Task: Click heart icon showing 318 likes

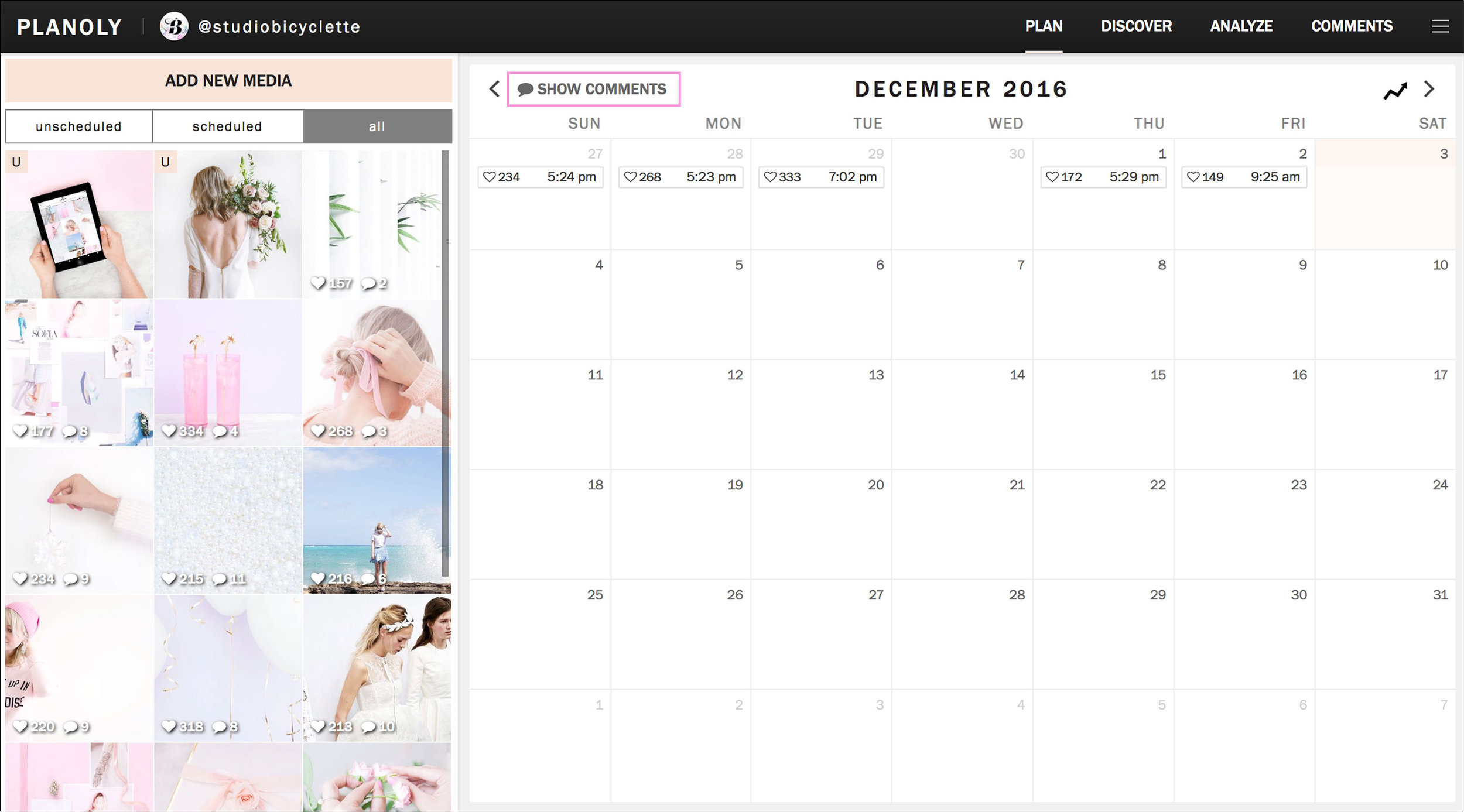Action: [169, 727]
